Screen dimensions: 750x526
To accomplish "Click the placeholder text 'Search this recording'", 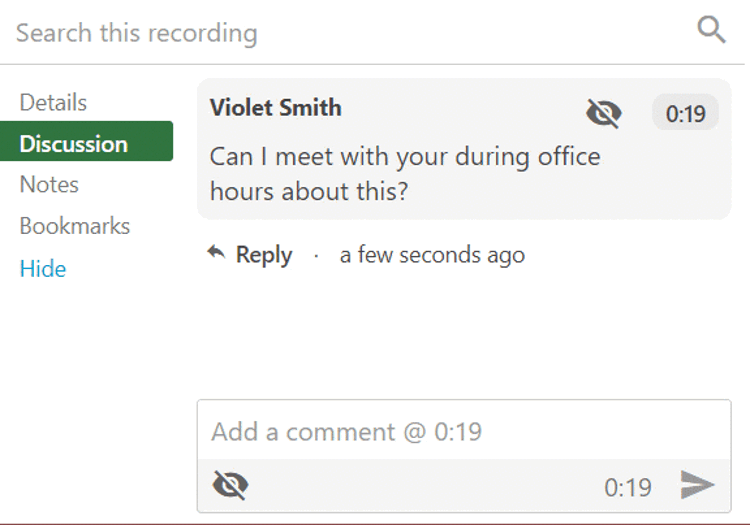I will (x=137, y=33).
